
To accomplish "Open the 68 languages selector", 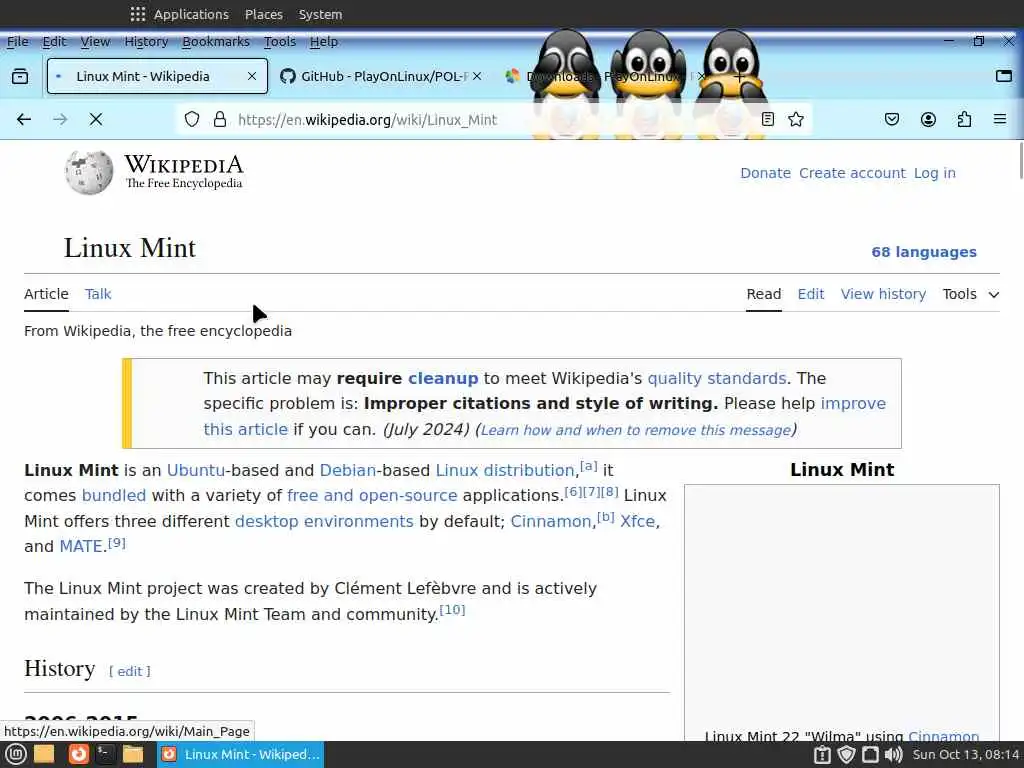I will 924,252.
